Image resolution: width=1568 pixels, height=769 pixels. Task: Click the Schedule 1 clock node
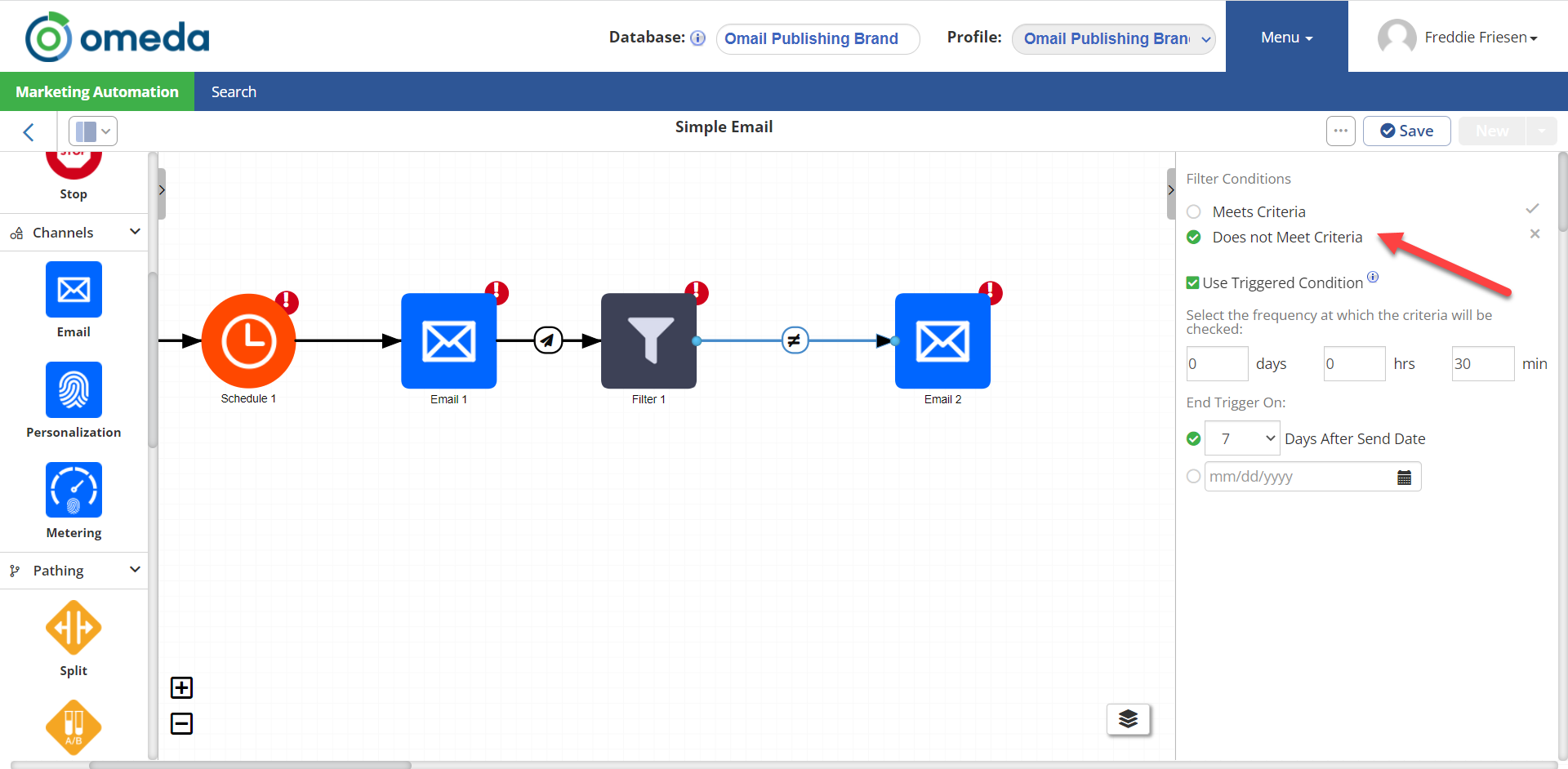point(248,340)
